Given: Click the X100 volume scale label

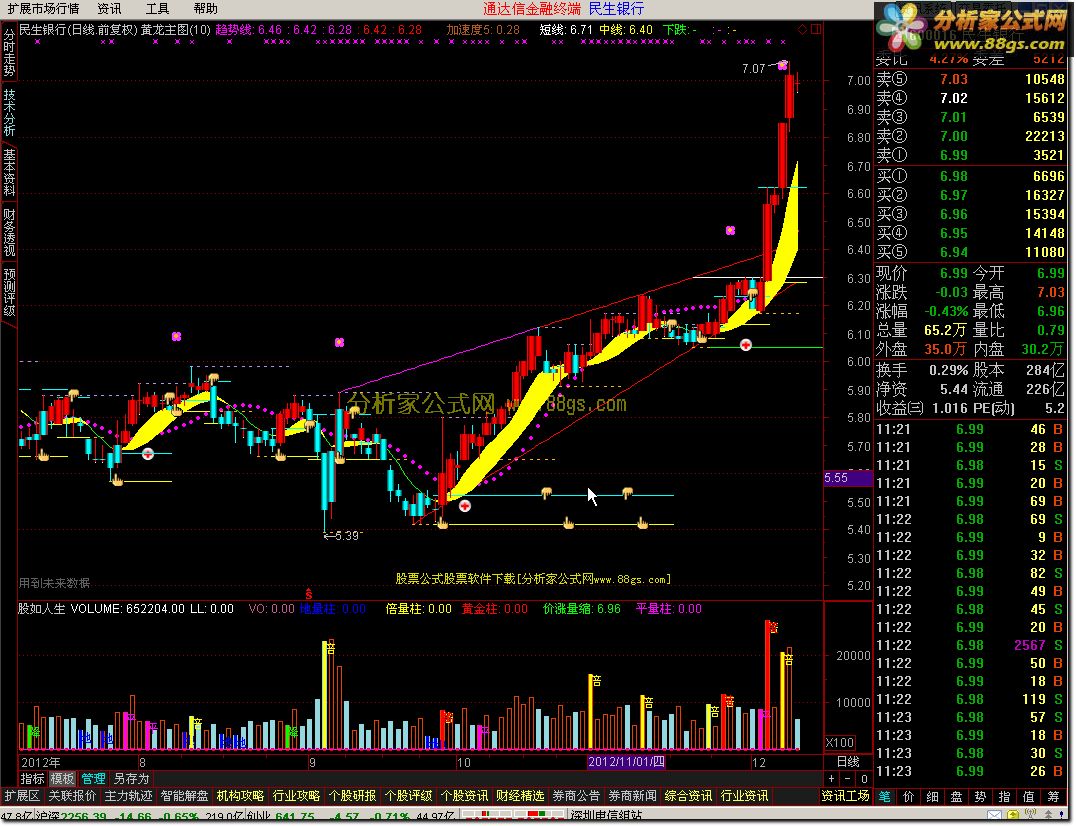Looking at the screenshot, I should 840,743.
